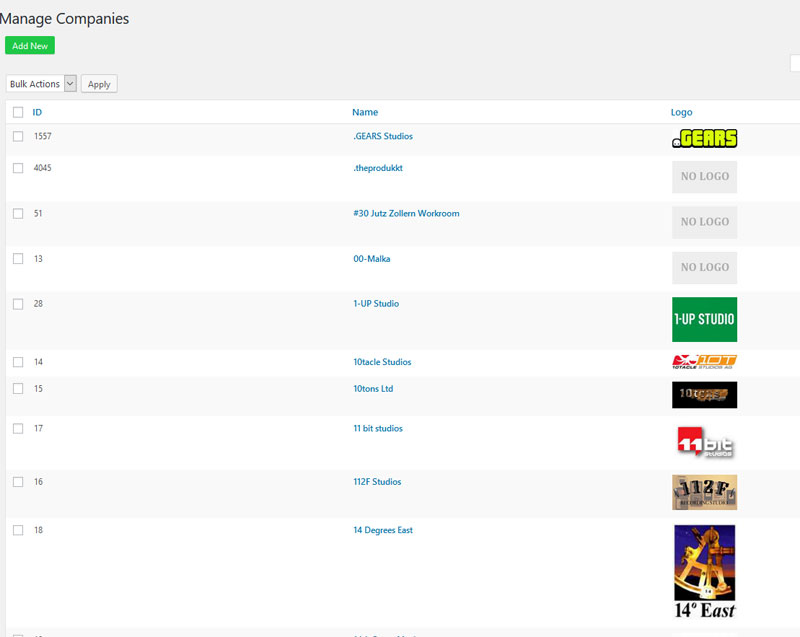The image size is (800, 637).
Task: Check the box for ID 4045
Action: pos(18,168)
